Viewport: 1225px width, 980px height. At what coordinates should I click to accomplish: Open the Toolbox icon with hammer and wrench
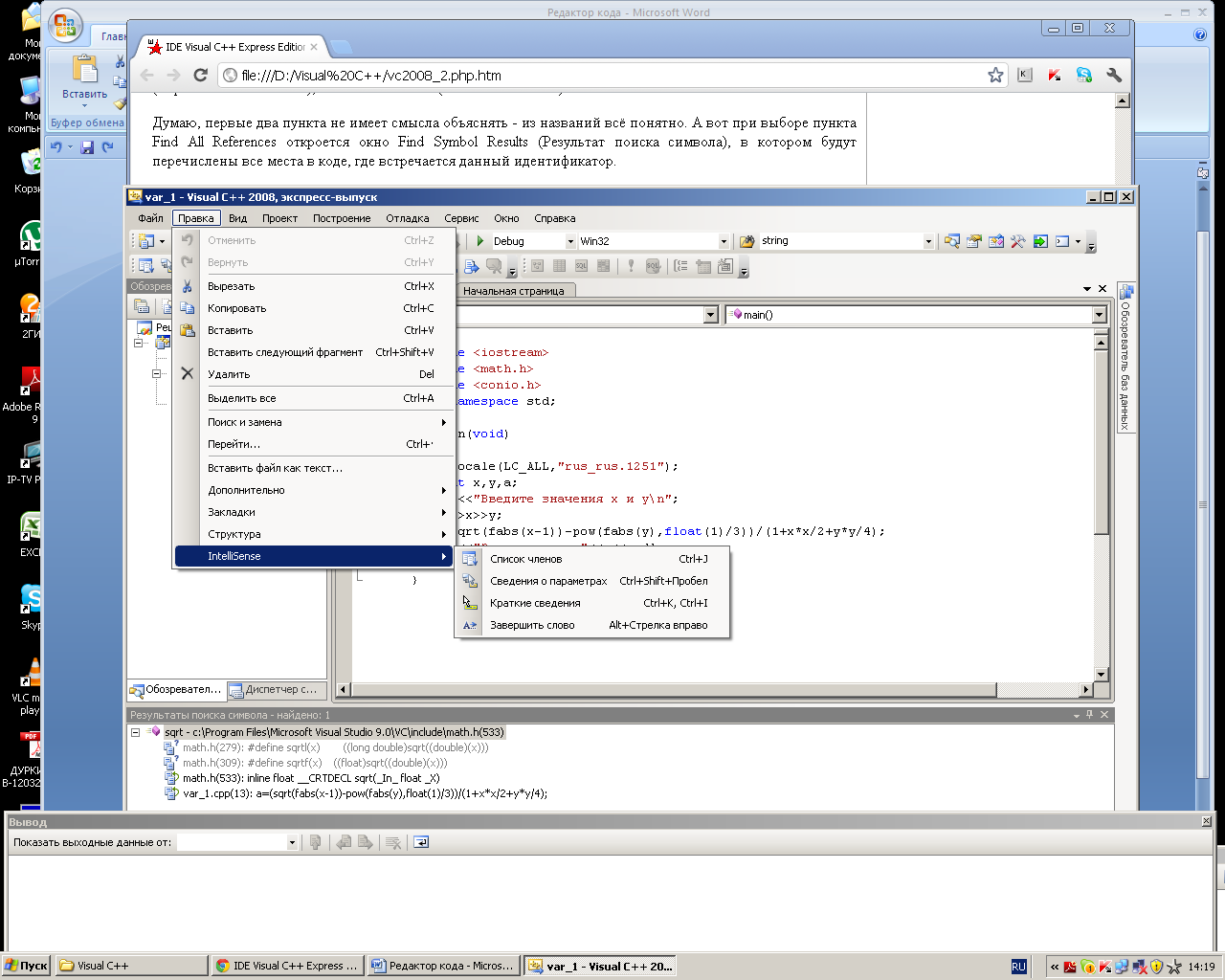(1018, 241)
